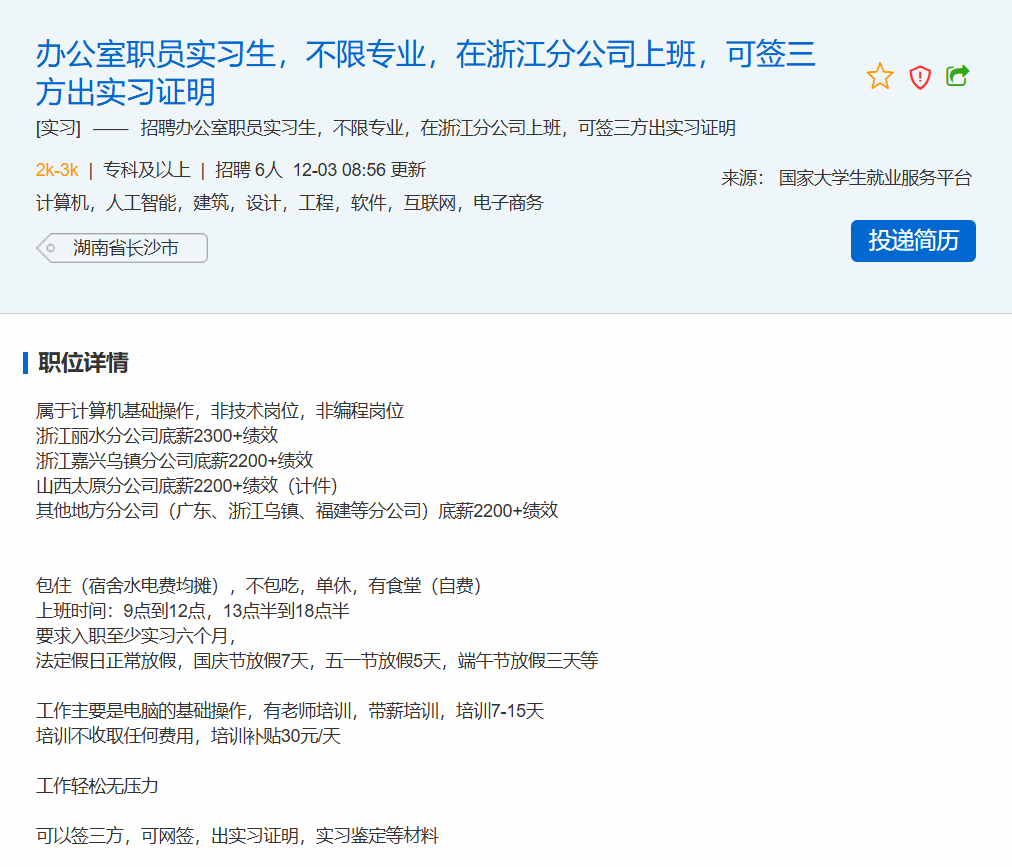Select the 湖南省长沙市 location tag
Image resolution: width=1012 pixels, height=867 pixels.
click(126, 248)
